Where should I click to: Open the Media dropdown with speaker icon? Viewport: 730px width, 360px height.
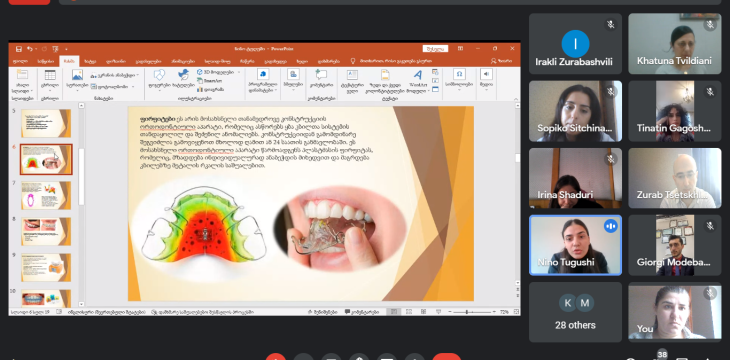486,78
